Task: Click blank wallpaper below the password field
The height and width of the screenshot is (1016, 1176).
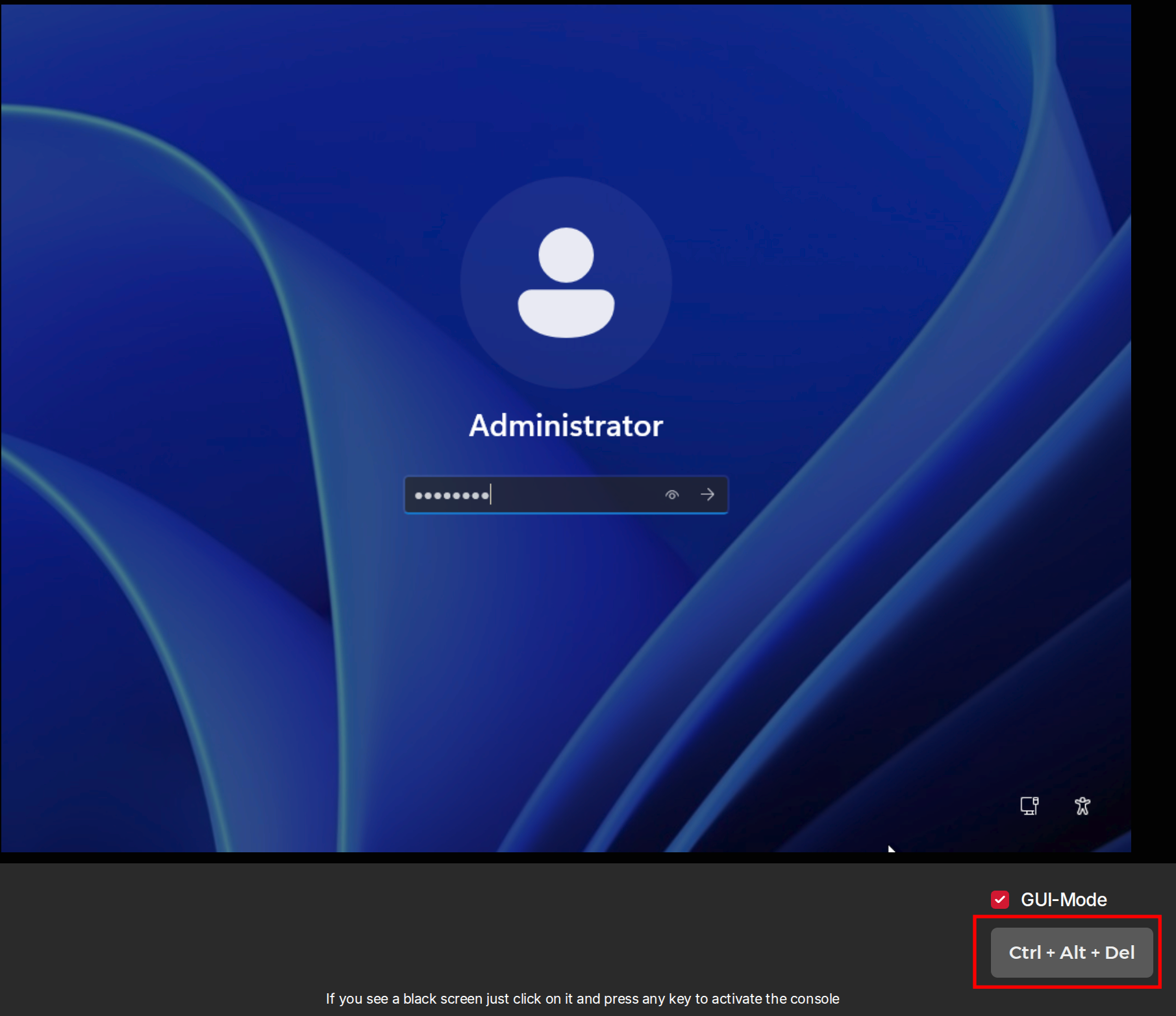Action: (x=566, y=617)
